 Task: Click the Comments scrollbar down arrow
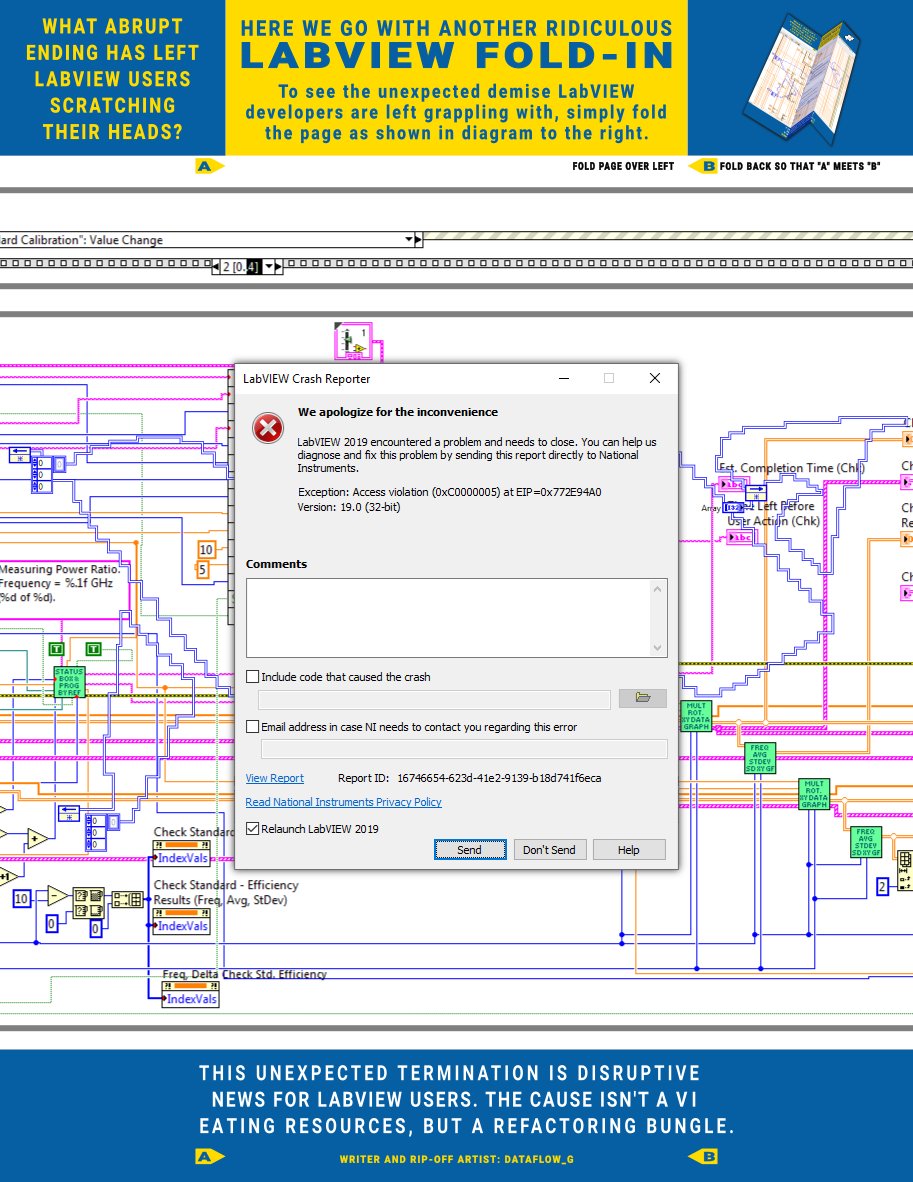tap(657, 648)
